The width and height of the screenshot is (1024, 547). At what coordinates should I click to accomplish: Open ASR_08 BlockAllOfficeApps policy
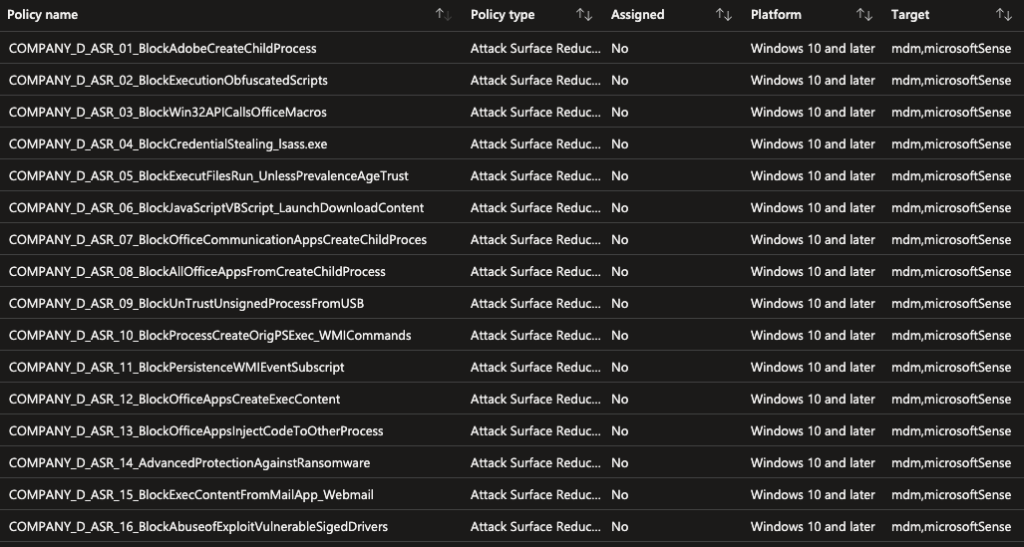tap(197, 272)
